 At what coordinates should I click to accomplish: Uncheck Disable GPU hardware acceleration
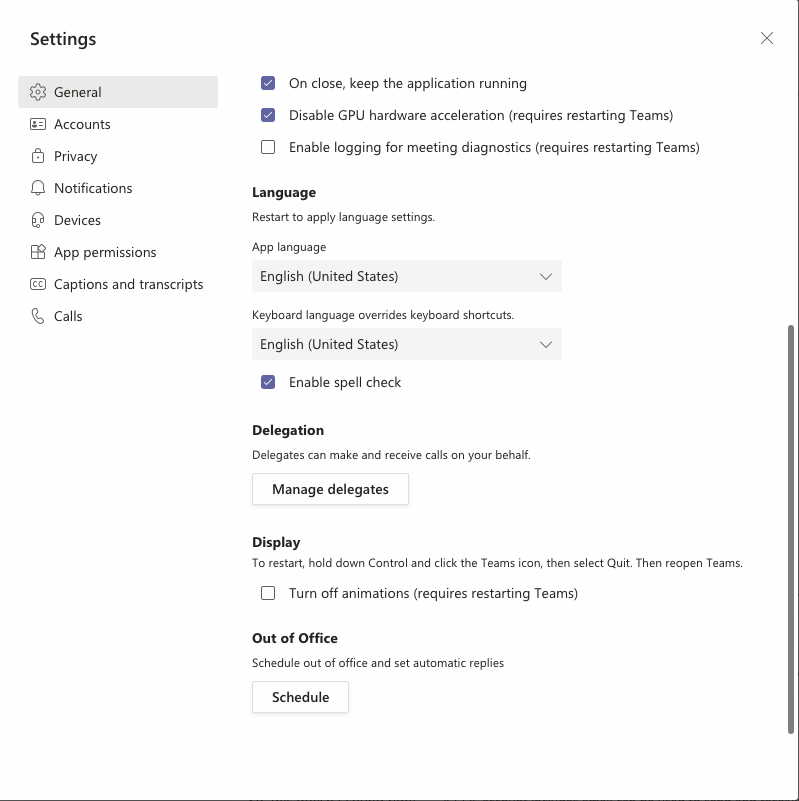coord(268,115)
